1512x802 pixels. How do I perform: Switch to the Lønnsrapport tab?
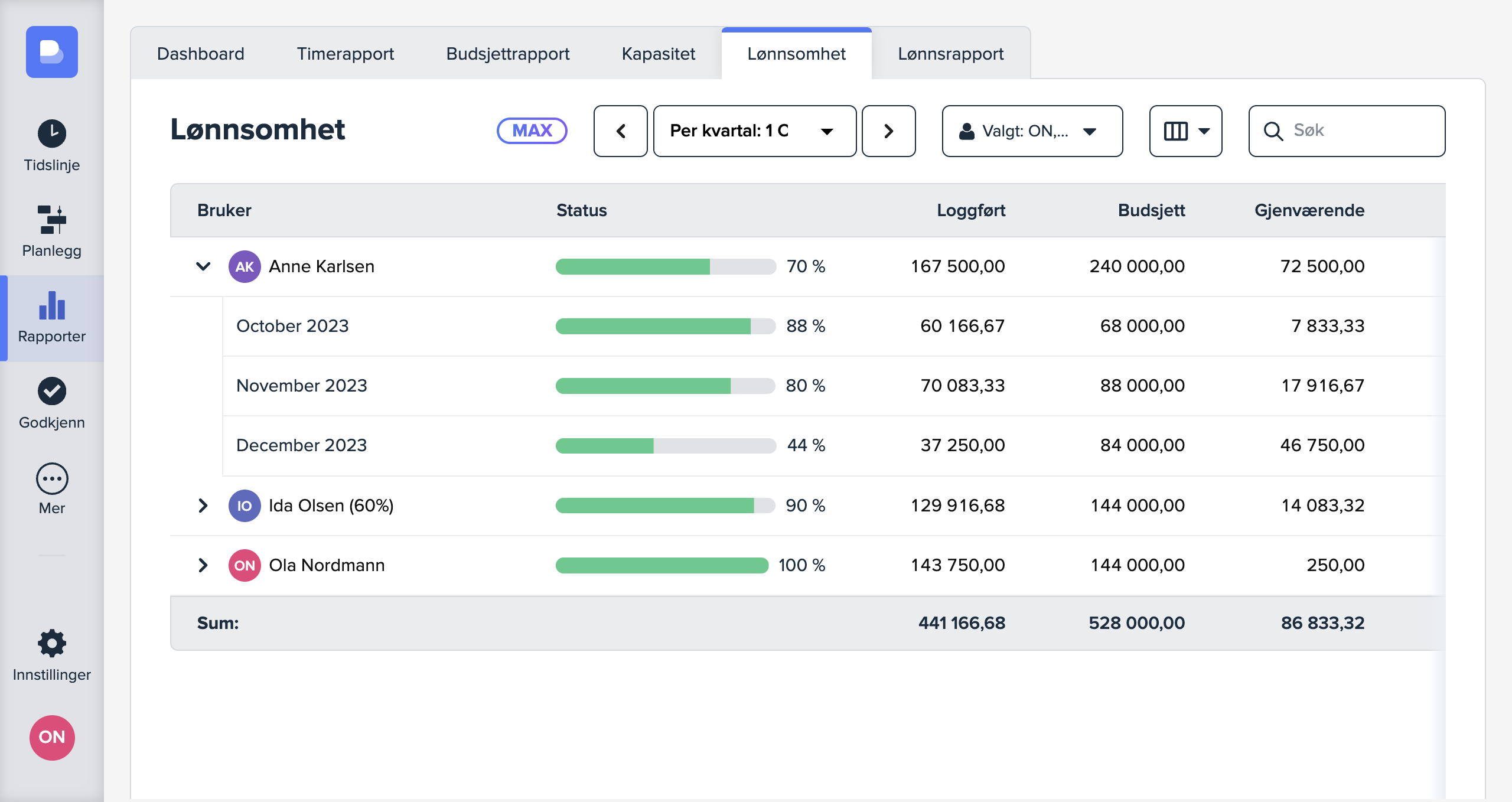point(951,54)
